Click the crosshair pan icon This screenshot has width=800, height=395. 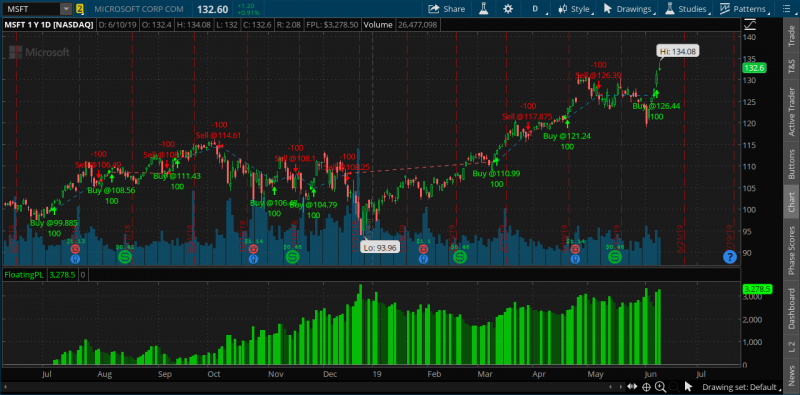point(646,387)
